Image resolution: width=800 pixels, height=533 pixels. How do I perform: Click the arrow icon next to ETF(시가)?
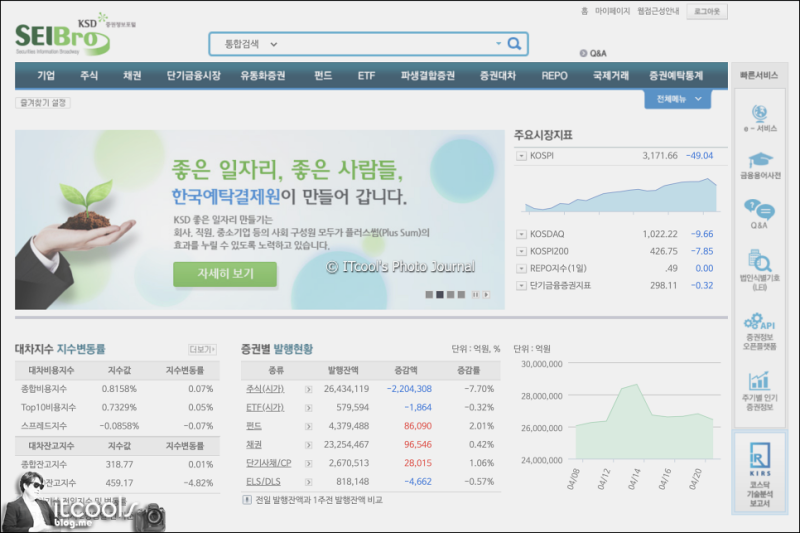click(309, 408)
